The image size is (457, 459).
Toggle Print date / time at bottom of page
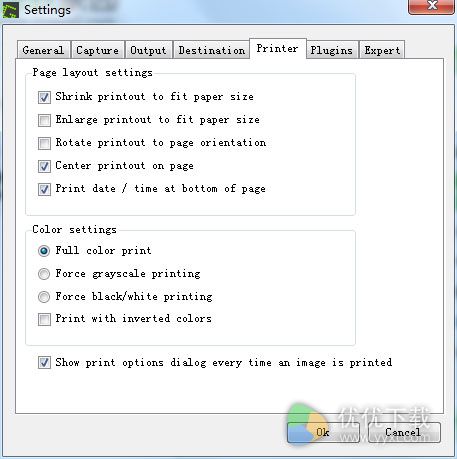(x=44, y=189)
